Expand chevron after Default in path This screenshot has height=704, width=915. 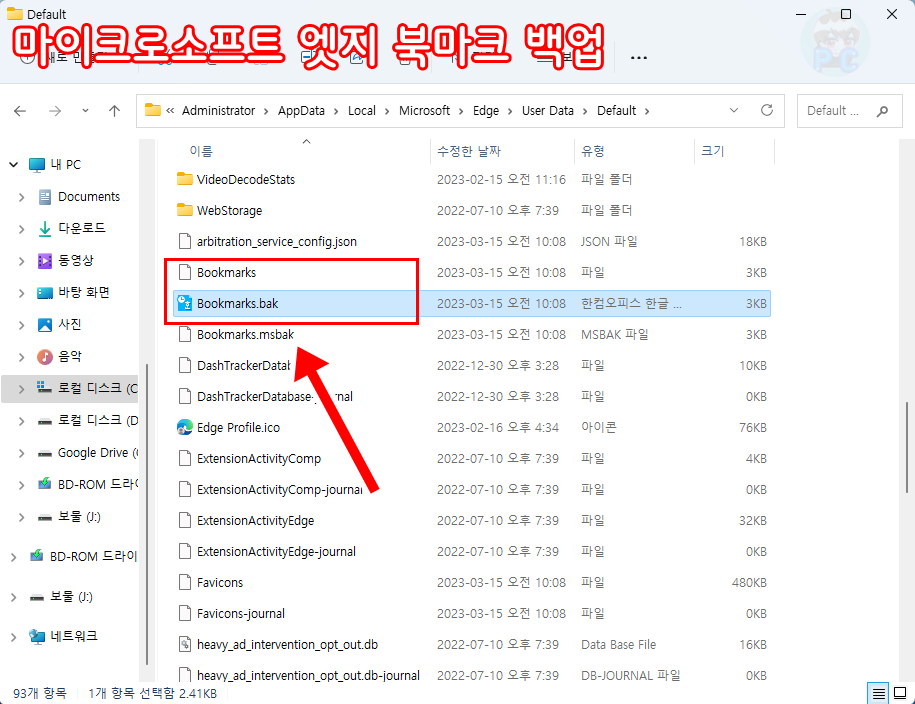[x=647, y=111]
